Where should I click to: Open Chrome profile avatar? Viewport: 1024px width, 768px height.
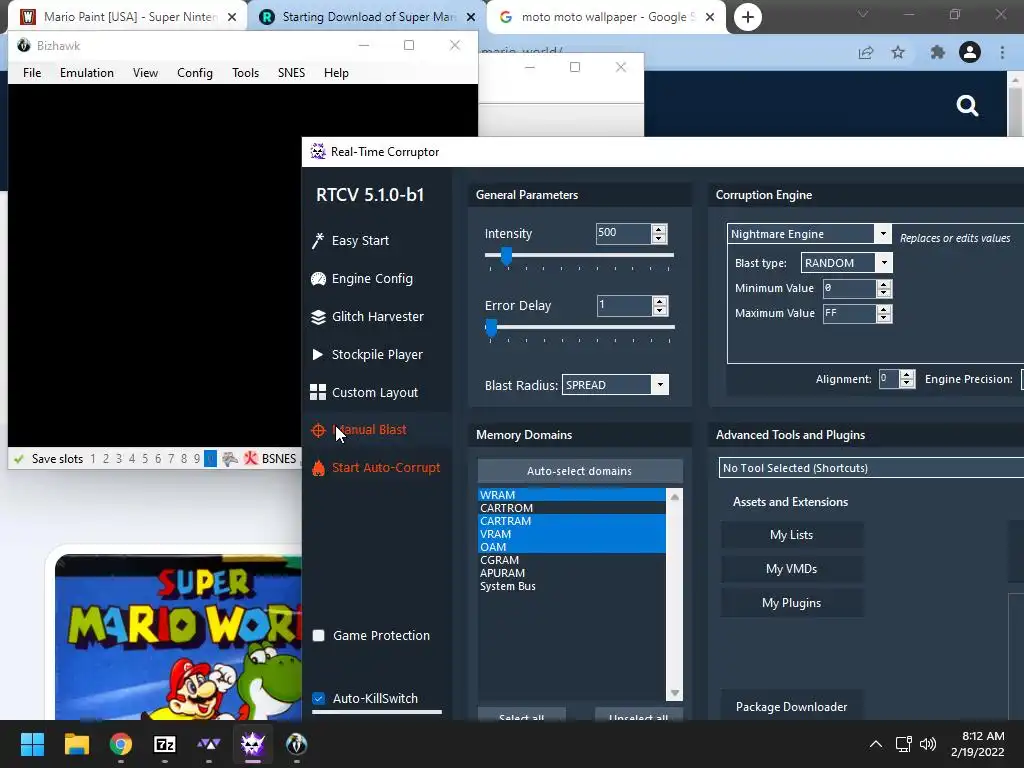click(x=970, y=52)
